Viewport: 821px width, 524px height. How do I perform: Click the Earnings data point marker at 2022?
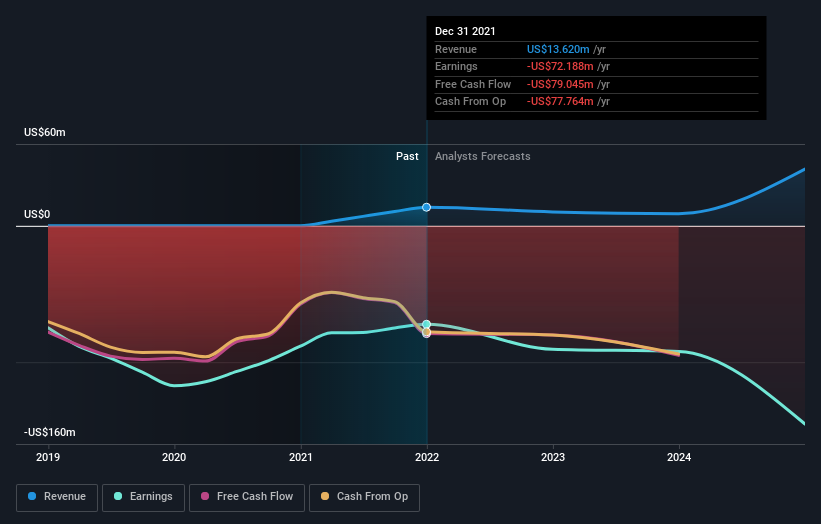pyautogui.click(x=427, y=325)
